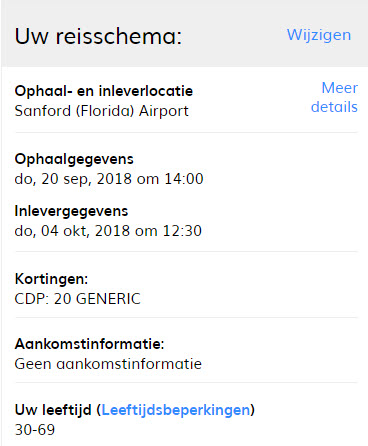Open the Wijzigen link to edit itinerary
Image resolution: width=368 pixels, height=446 pixels.
319,35
